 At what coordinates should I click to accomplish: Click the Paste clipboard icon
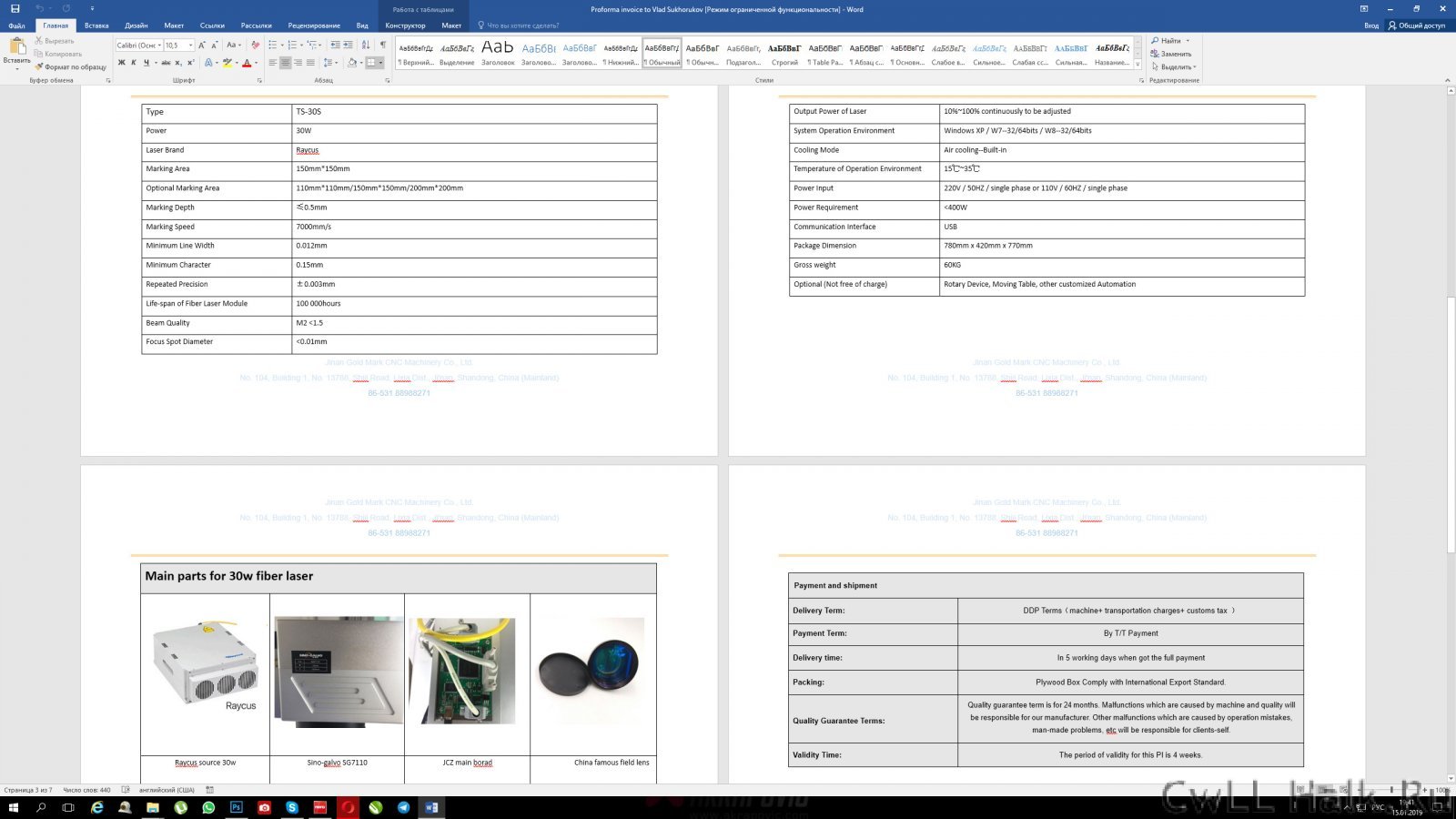pyautogui.click(x=15, y=47)
